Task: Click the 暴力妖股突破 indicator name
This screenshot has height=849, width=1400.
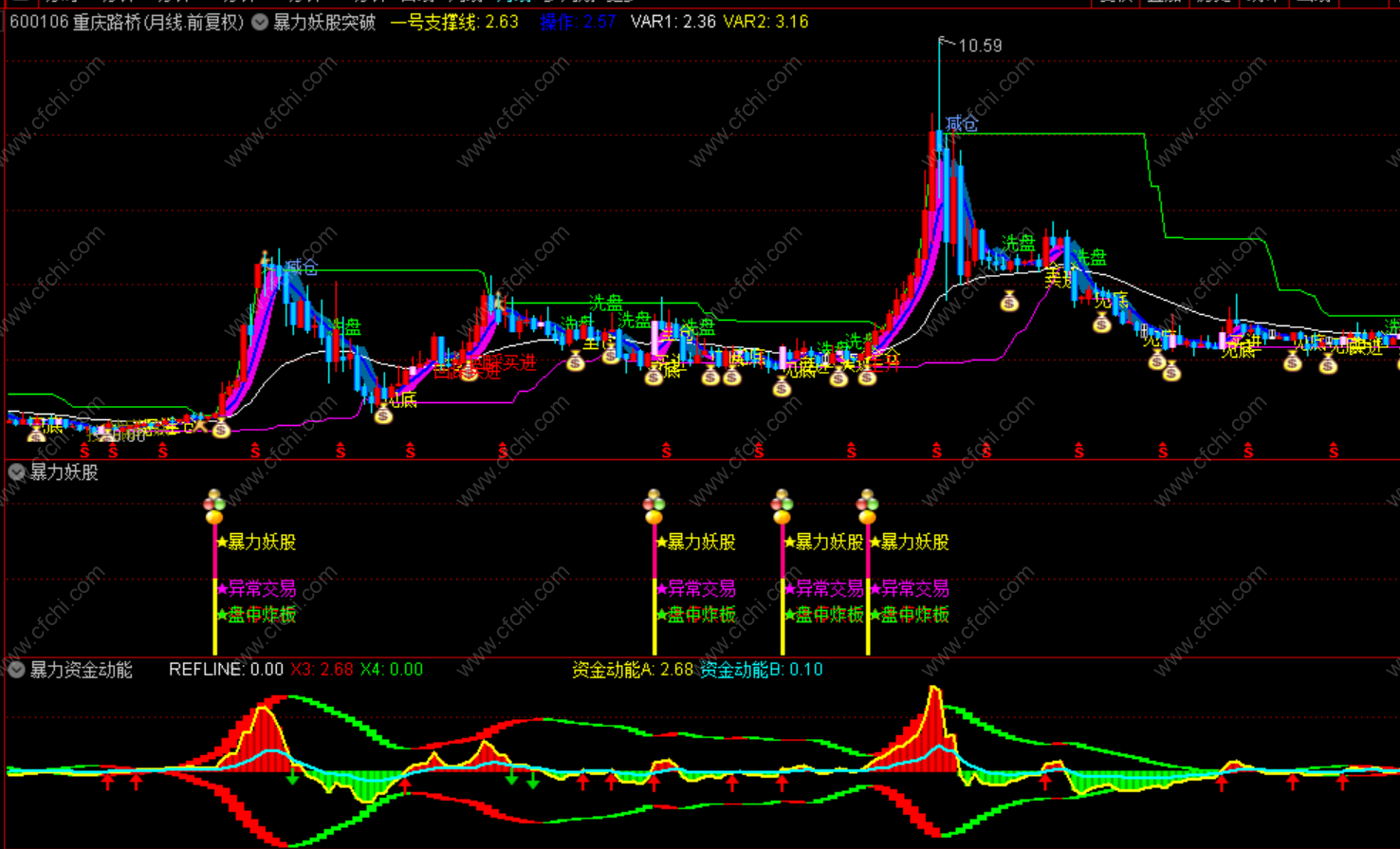Action: click(x=324, y=22)
